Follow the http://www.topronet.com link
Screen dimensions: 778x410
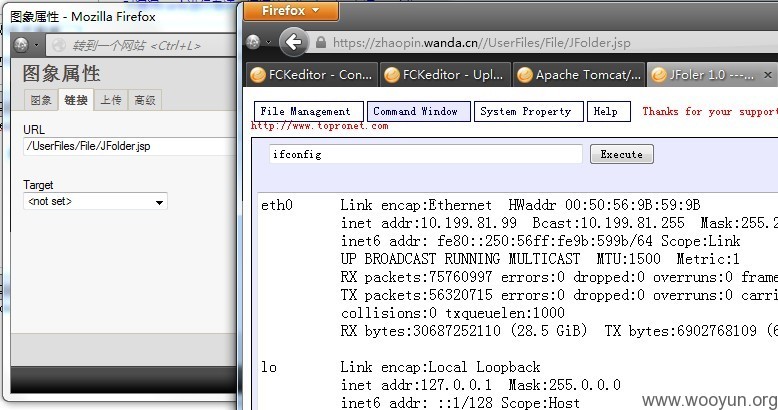320,126
